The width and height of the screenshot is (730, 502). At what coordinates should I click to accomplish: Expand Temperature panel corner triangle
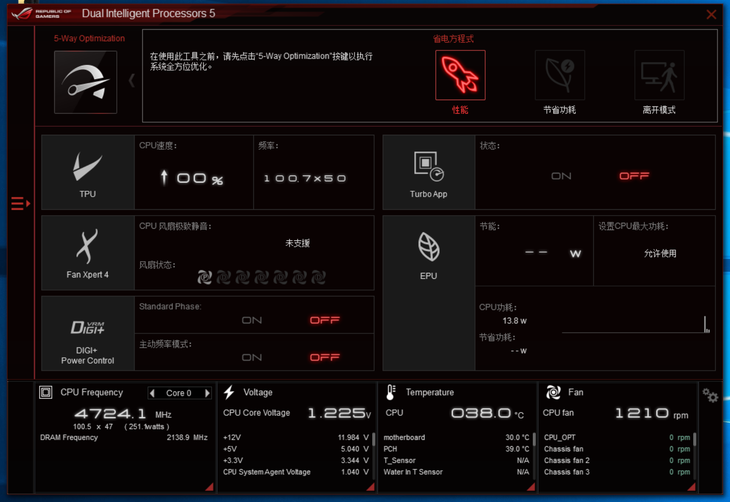coord(531,487)
